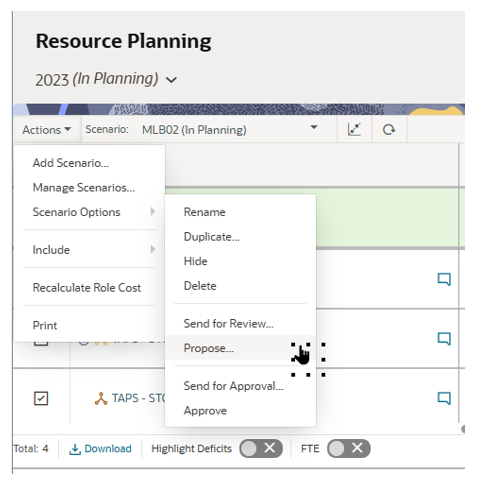The width and height of the screenshot is (500, 499).
Task: Toggle the TAPS row checkbox
Action: 41,398
